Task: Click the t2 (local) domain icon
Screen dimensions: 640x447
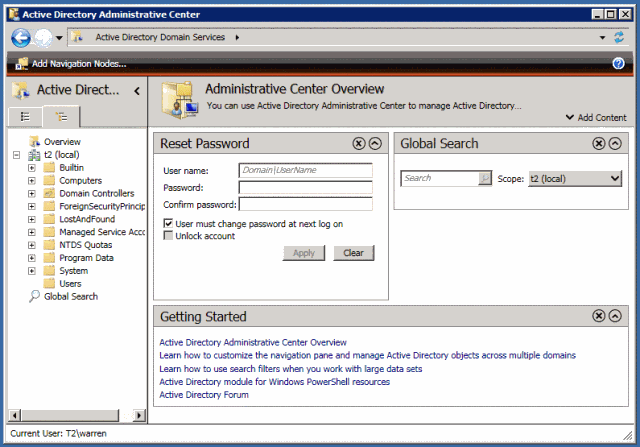Action: [34, 155]
